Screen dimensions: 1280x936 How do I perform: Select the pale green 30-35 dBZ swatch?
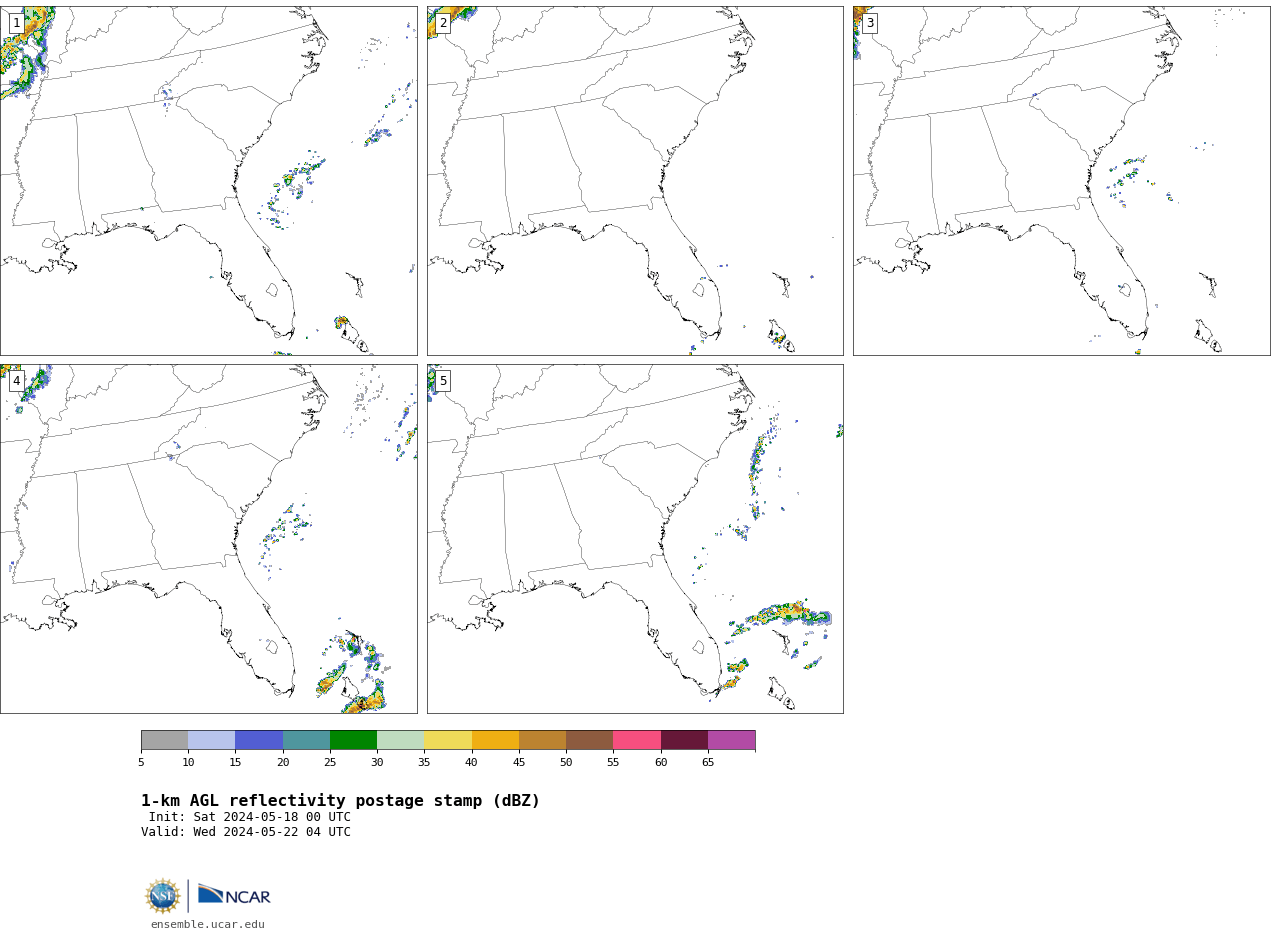pos(400,740)
